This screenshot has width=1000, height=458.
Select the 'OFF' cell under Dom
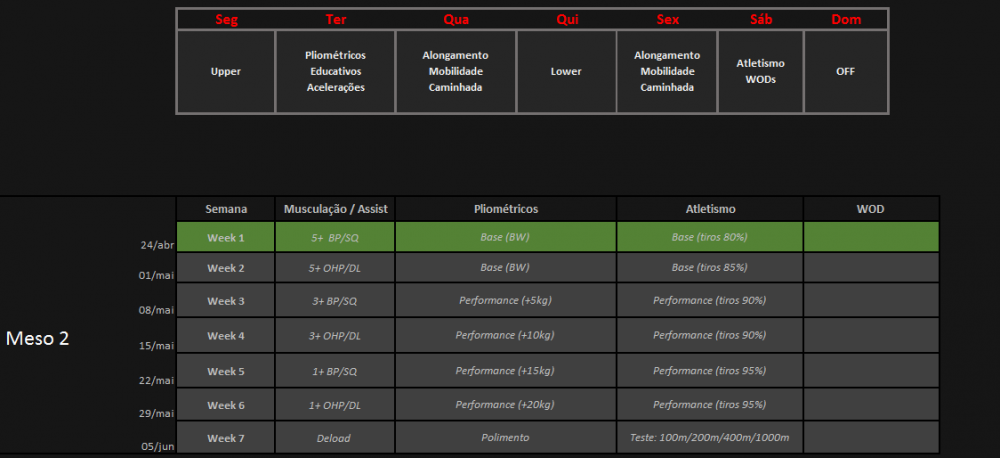click(x=845, y=72)
